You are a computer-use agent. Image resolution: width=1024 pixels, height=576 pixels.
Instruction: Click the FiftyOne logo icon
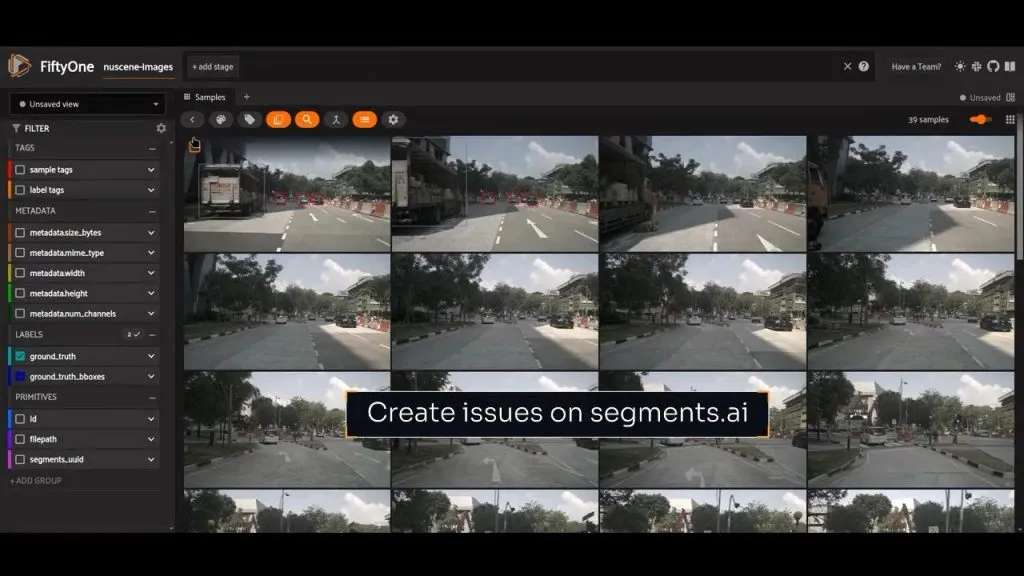pos(19,66)
